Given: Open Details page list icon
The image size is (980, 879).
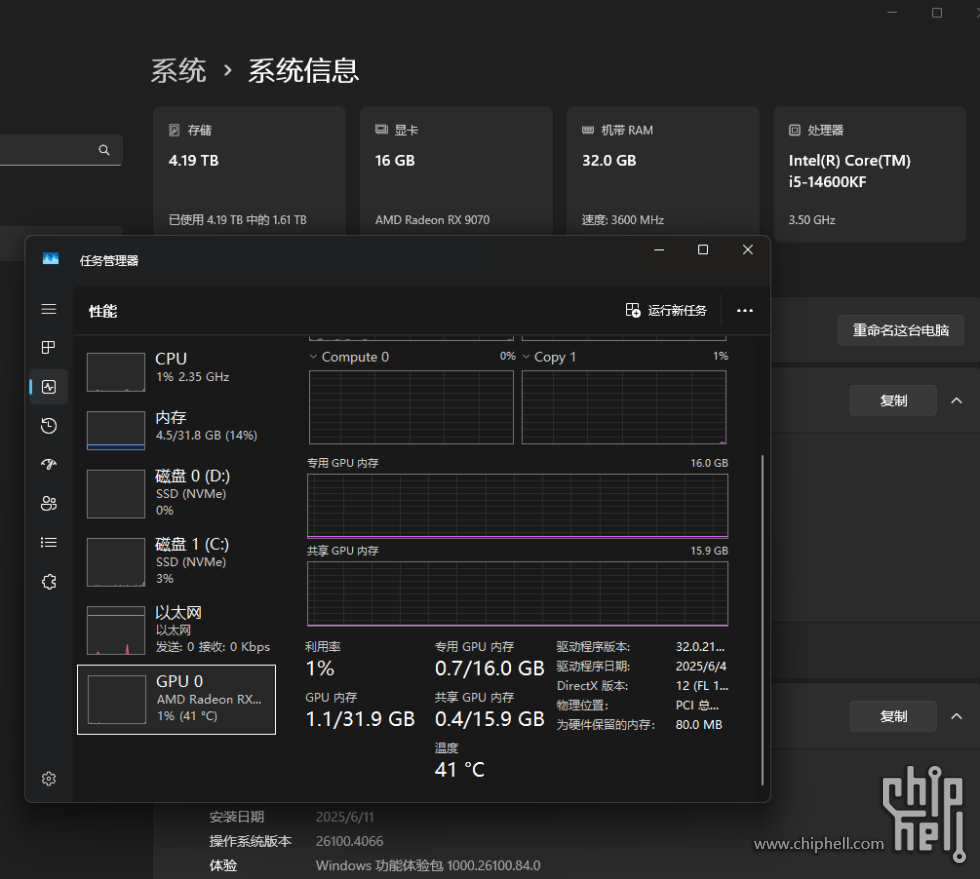Looking at the screenshot, I should [x=49, y=543].
